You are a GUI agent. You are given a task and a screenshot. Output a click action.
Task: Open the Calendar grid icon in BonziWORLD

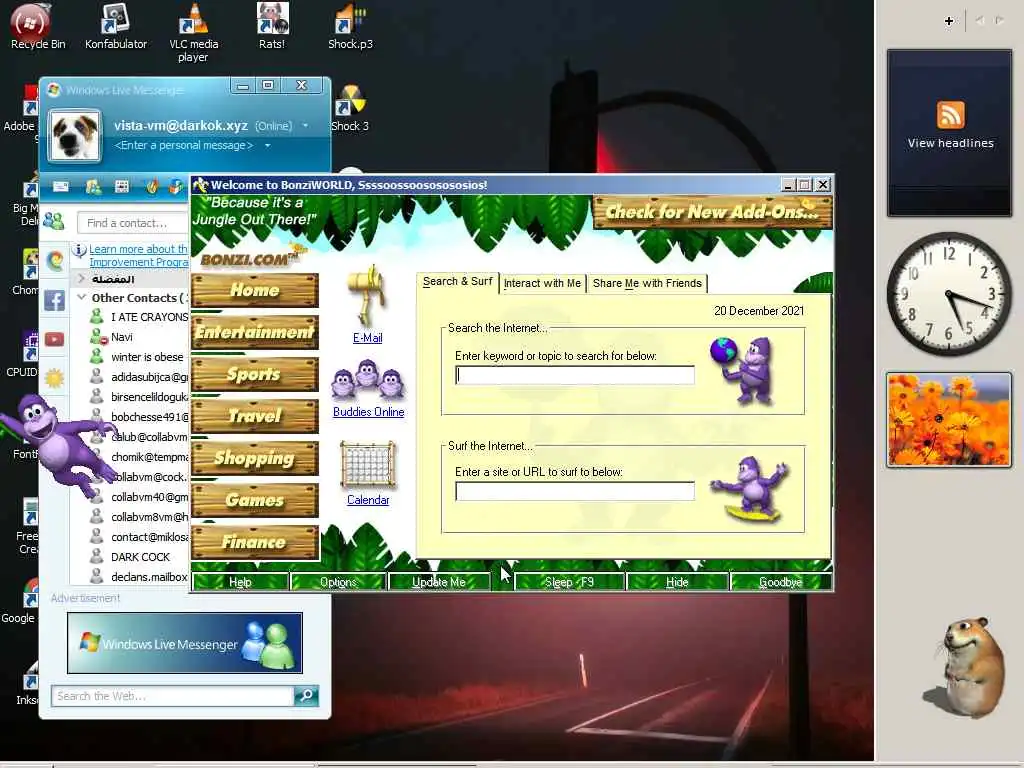coord(368,465)
